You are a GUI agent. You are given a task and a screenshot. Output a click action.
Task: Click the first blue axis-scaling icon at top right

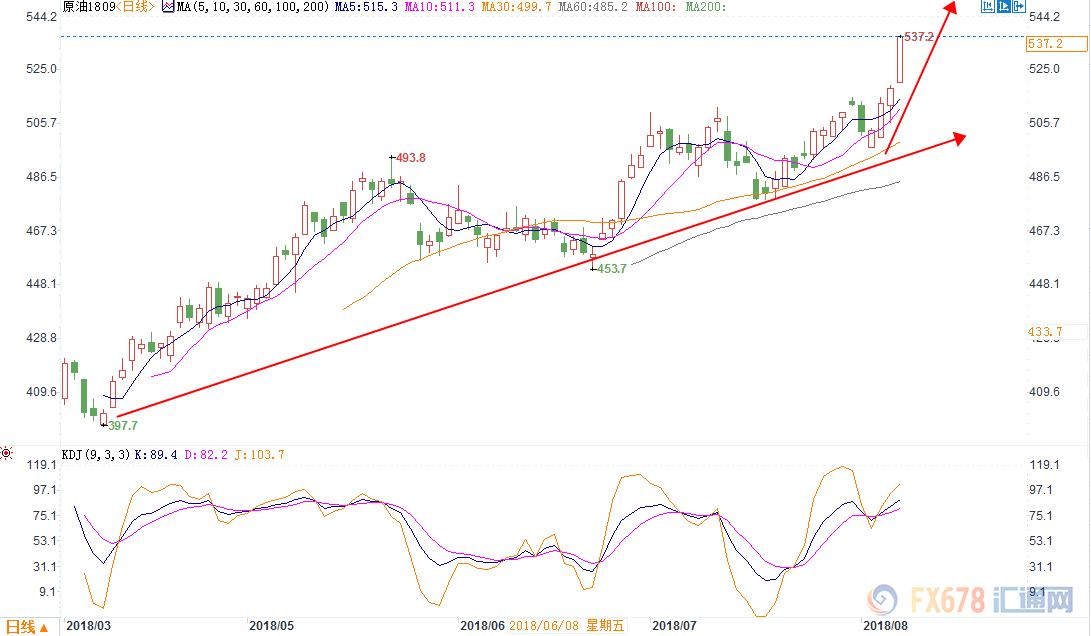987,7
